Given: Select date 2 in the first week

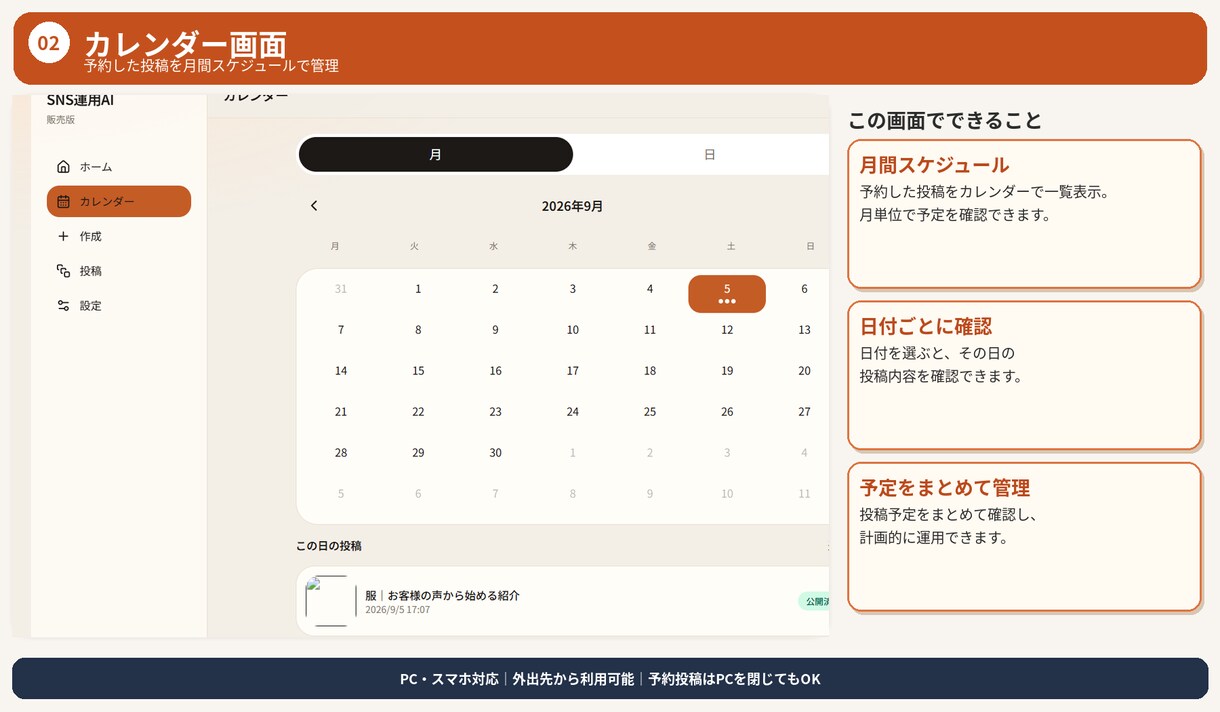Looking at the screenshot, I should coord(495,289).
